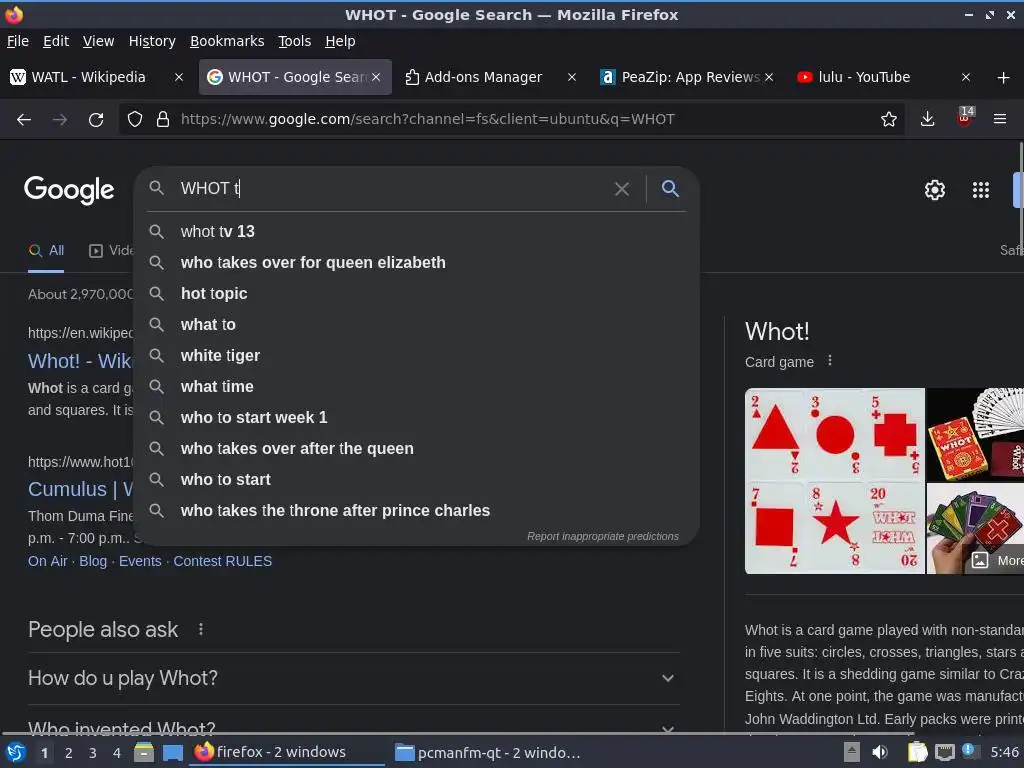This screenshot has width=1024, height=768.
Task: Open removable media tray icon
Action: (x=851, y=752)
